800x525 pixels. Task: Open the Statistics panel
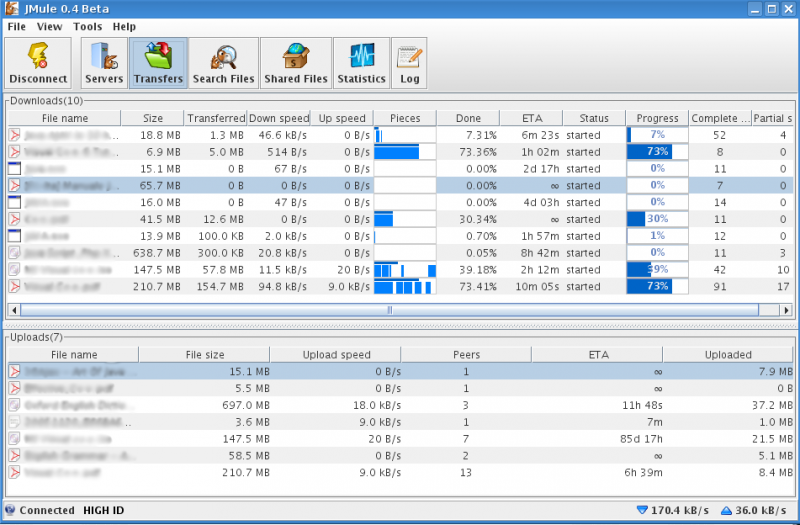(x=361, y=63)
